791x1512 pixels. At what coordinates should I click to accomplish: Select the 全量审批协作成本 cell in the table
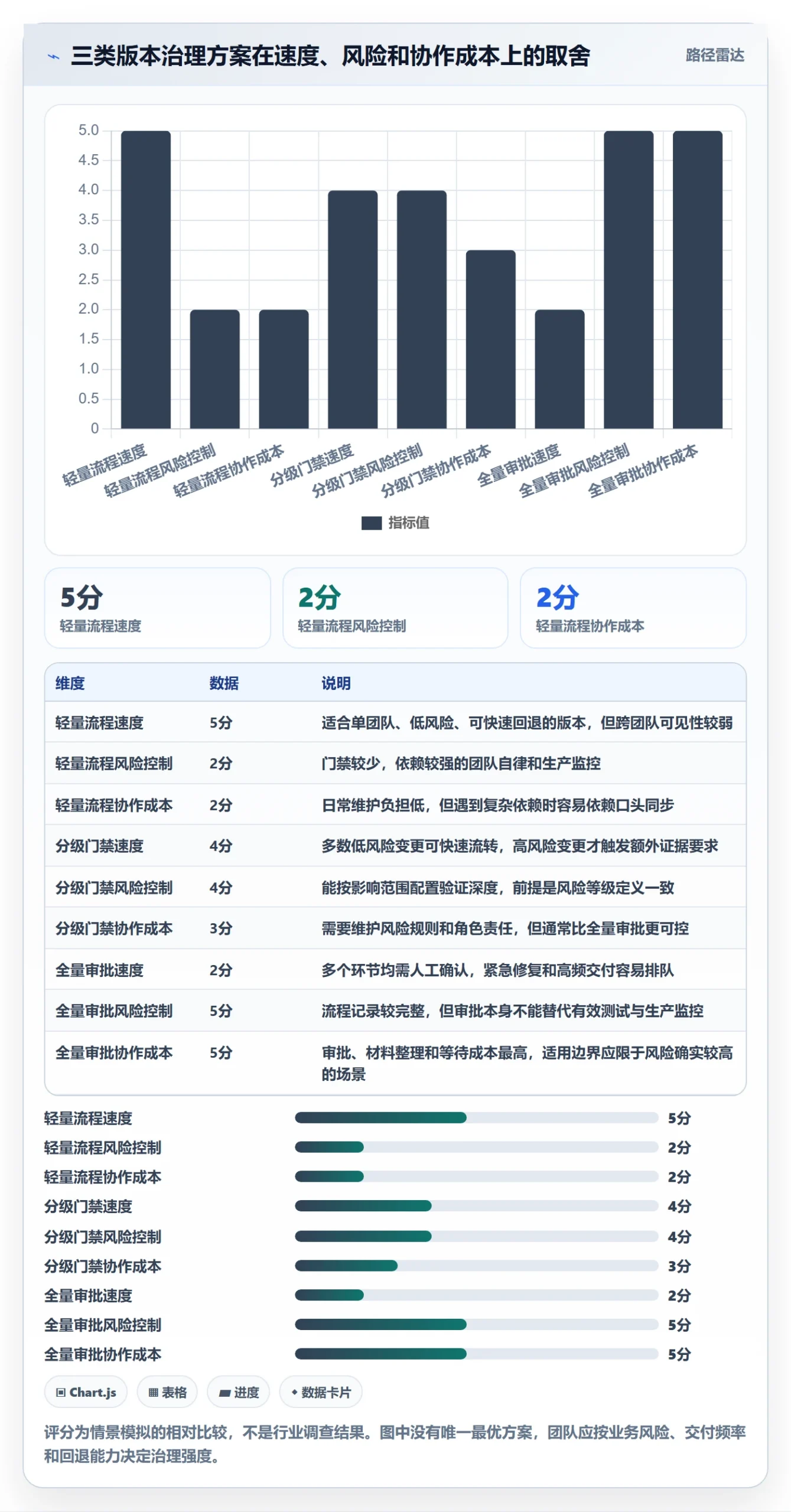coord(114,1052)
